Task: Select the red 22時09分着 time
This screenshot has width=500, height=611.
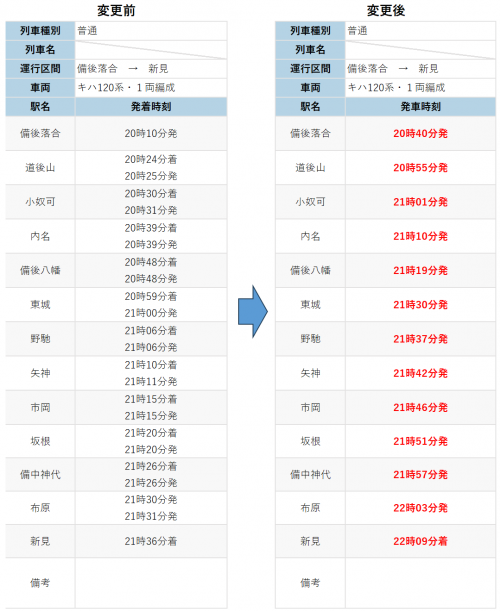Action: coord(420,541)
